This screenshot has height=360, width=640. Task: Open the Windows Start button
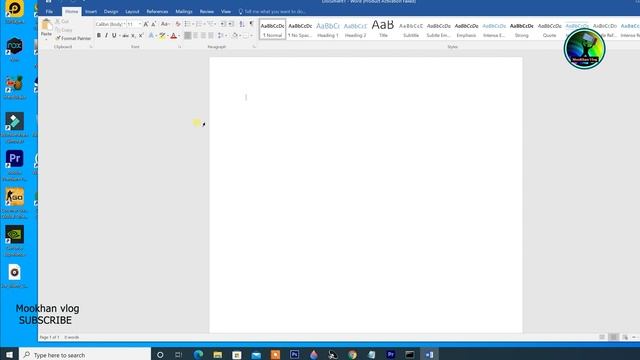coord(9,355)
